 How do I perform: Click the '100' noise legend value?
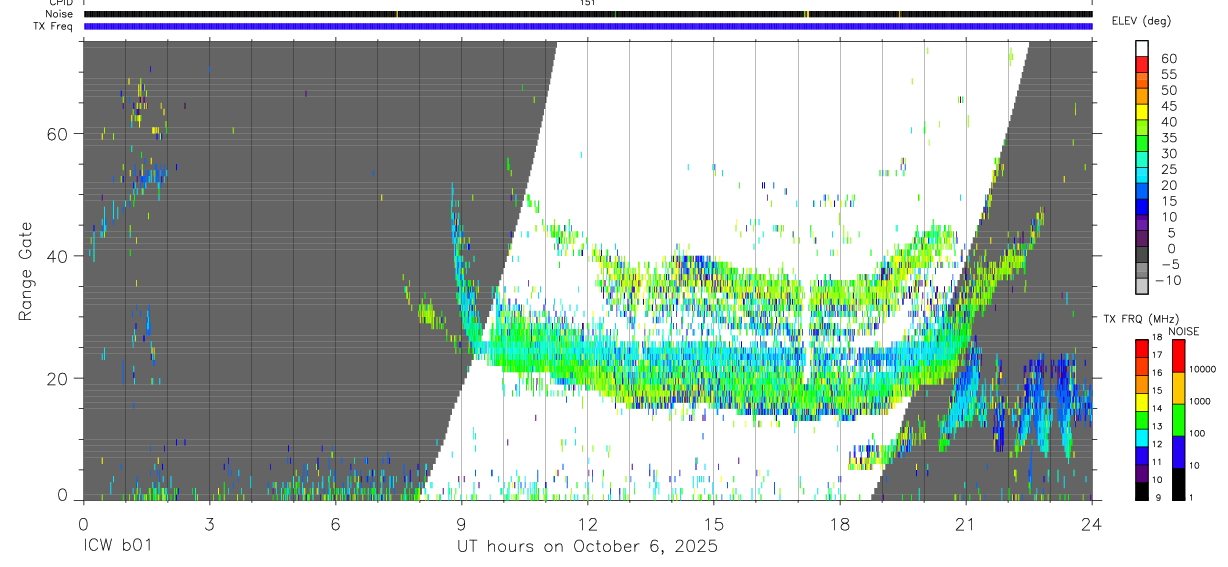(1196, 433)
